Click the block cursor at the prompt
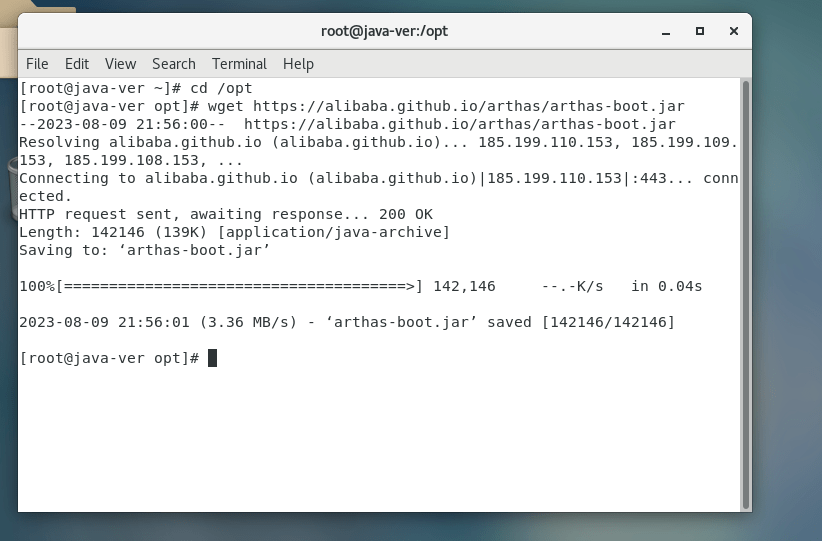This screenshot has height=541, width=822. click(212, 358)
